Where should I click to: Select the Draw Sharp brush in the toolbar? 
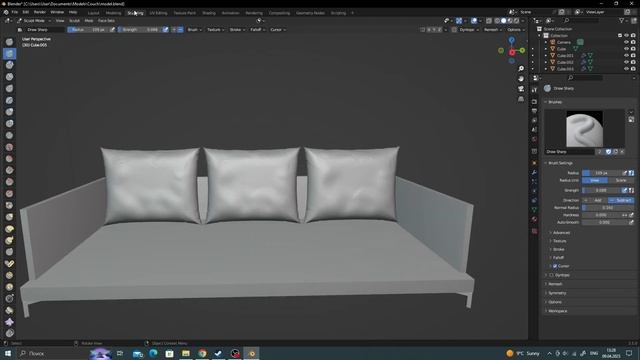coord(9,53)
